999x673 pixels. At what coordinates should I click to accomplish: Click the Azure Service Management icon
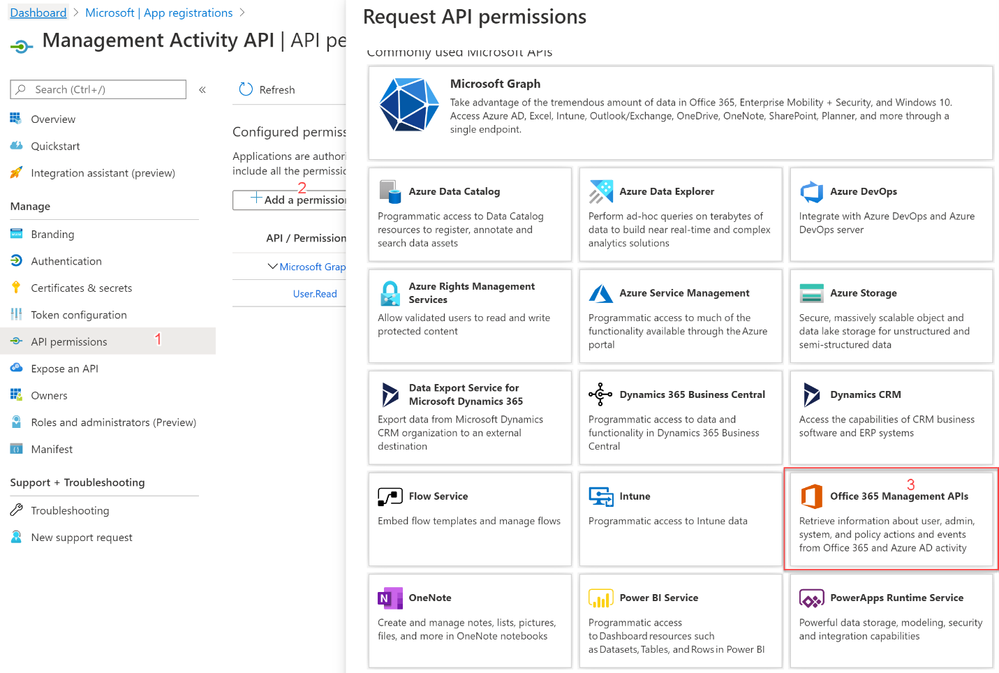600,293
